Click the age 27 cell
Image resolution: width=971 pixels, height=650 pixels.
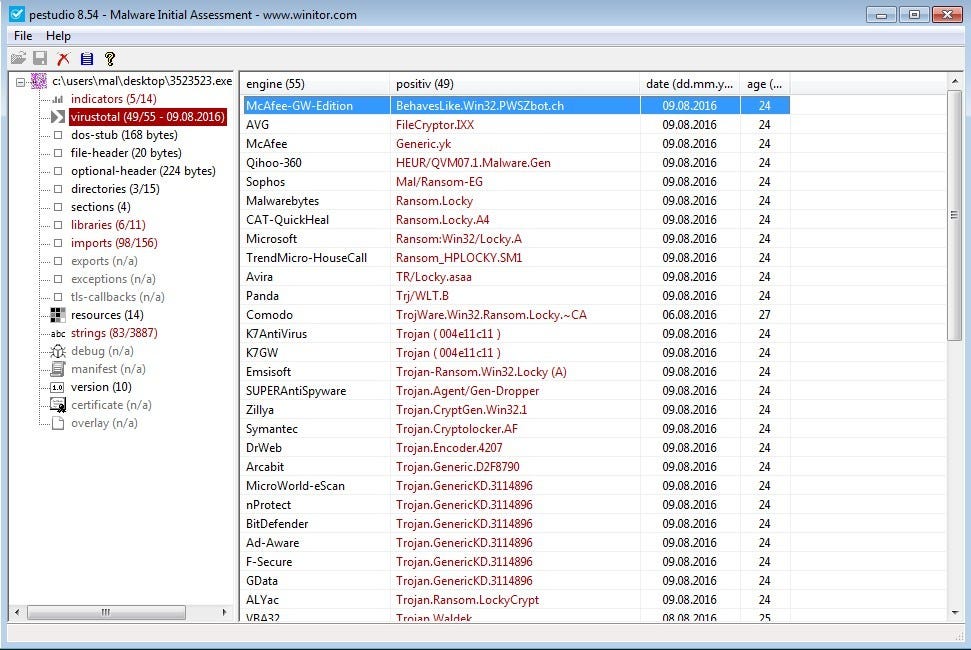[x=765, y=315]
